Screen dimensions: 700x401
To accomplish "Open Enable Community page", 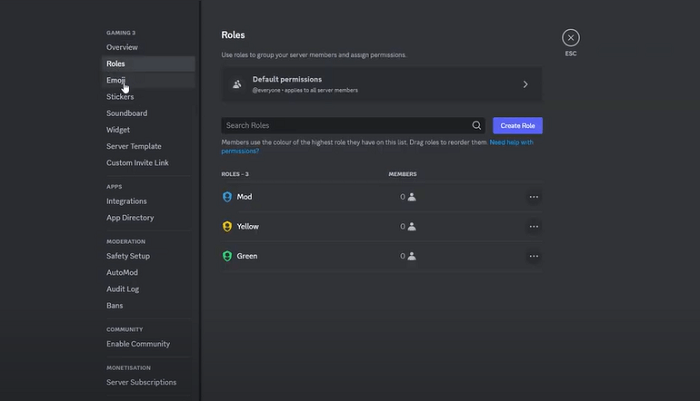I will [x=138, y=344].
